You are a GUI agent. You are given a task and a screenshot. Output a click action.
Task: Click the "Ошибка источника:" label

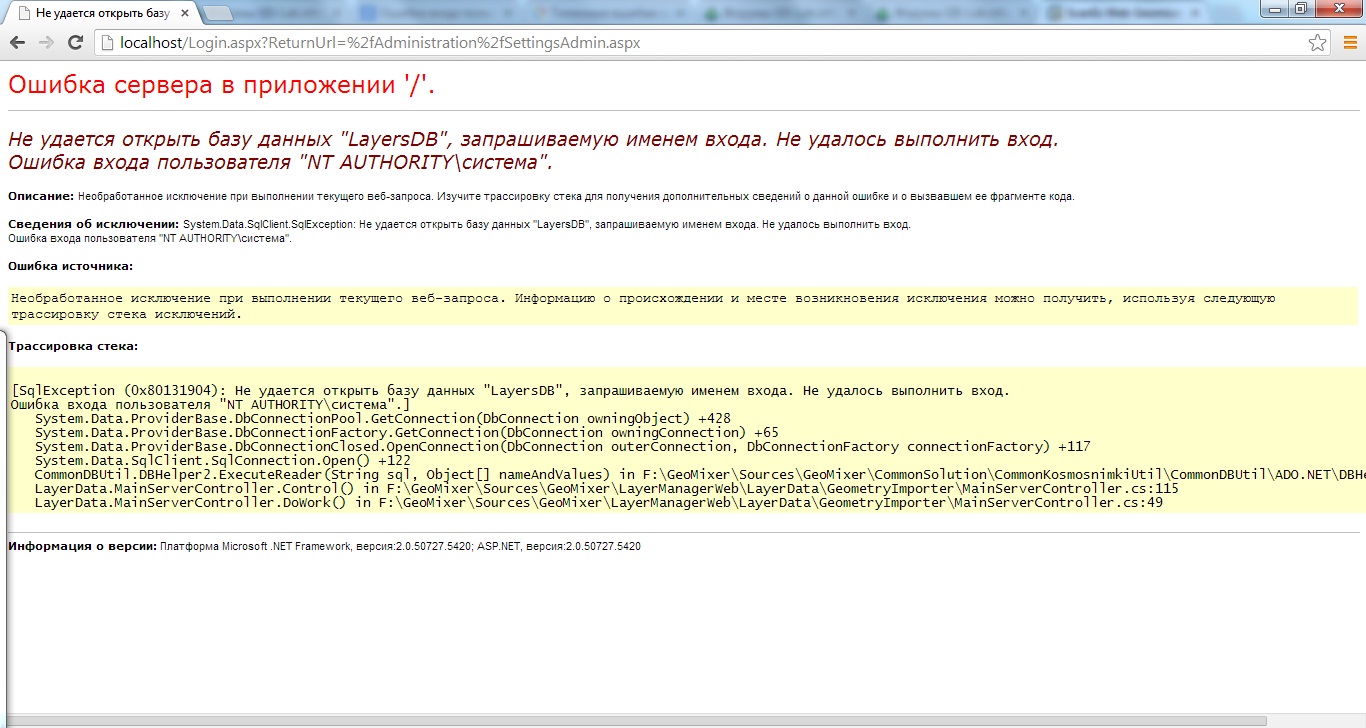click(70, 266)
